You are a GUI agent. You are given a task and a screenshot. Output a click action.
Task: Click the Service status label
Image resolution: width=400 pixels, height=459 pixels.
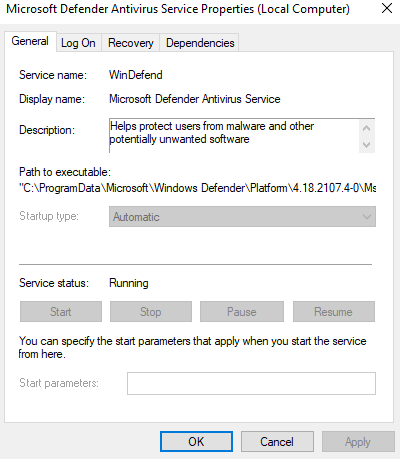click(x=54, y=283)
